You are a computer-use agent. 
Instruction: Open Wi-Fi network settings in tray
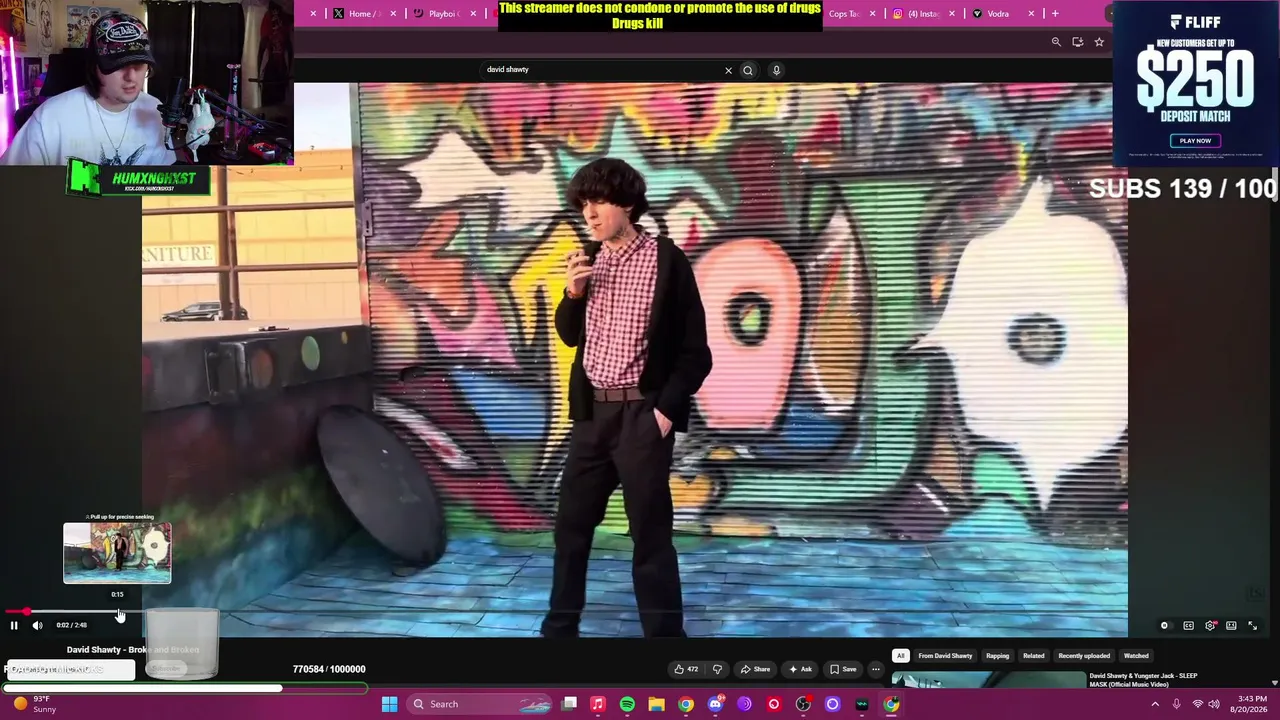click(x=1198, y=704)
